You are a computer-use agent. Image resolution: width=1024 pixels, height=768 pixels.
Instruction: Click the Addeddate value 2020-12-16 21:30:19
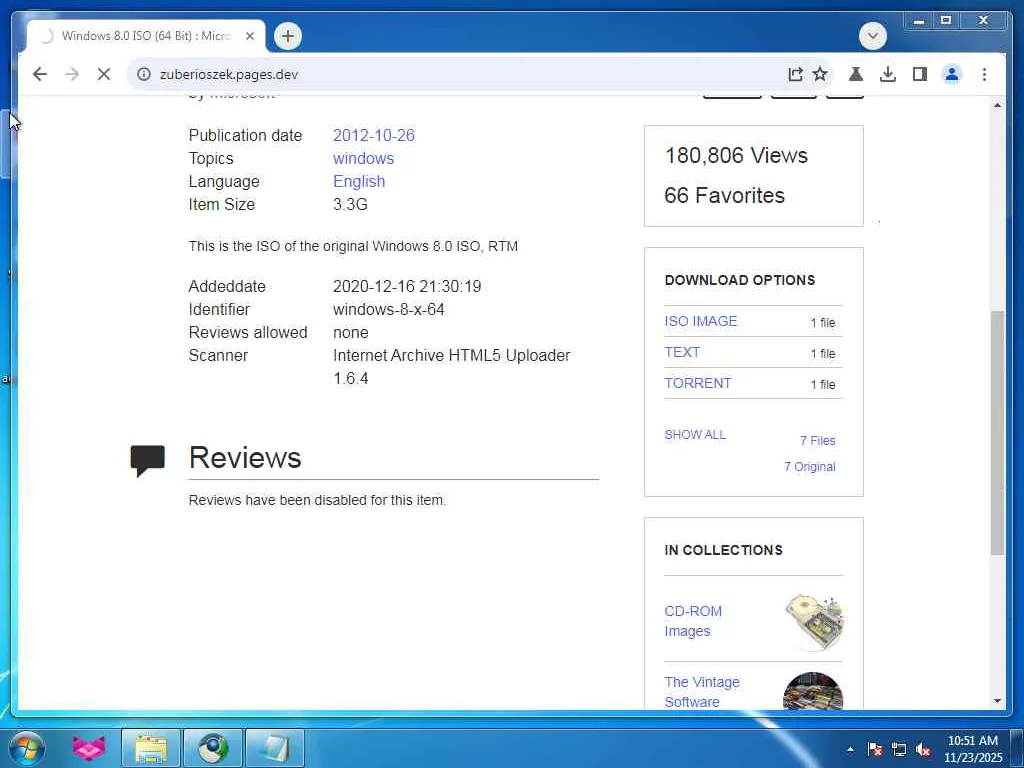click(x=407, y=287)
